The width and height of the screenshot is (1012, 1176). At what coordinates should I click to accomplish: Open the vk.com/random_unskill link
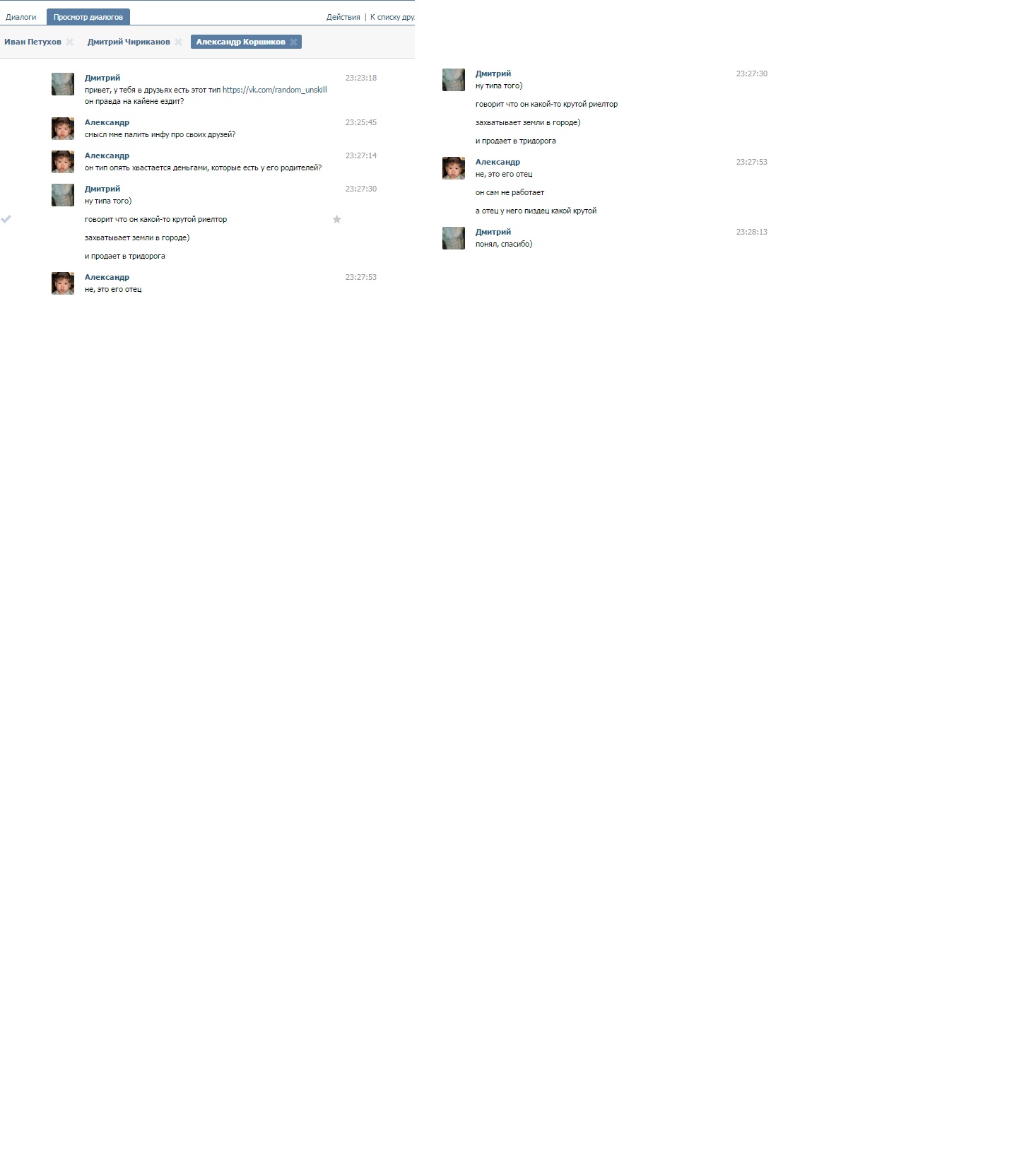tap(275, 90)
